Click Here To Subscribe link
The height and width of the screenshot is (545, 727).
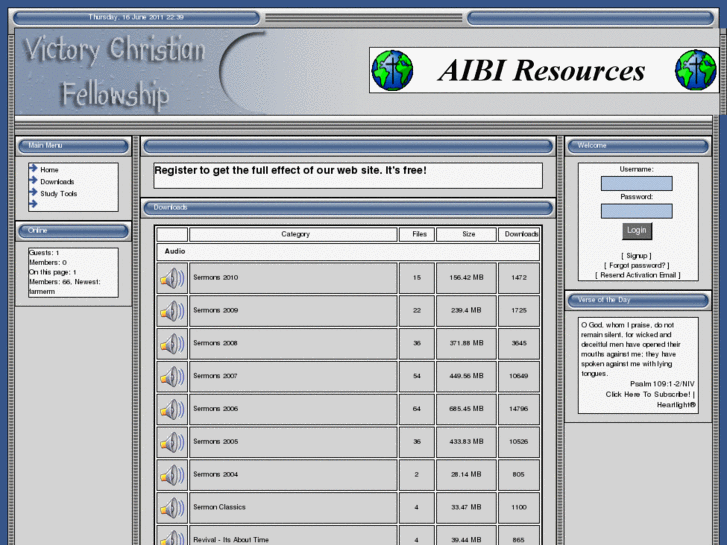[x=648, y=394]
